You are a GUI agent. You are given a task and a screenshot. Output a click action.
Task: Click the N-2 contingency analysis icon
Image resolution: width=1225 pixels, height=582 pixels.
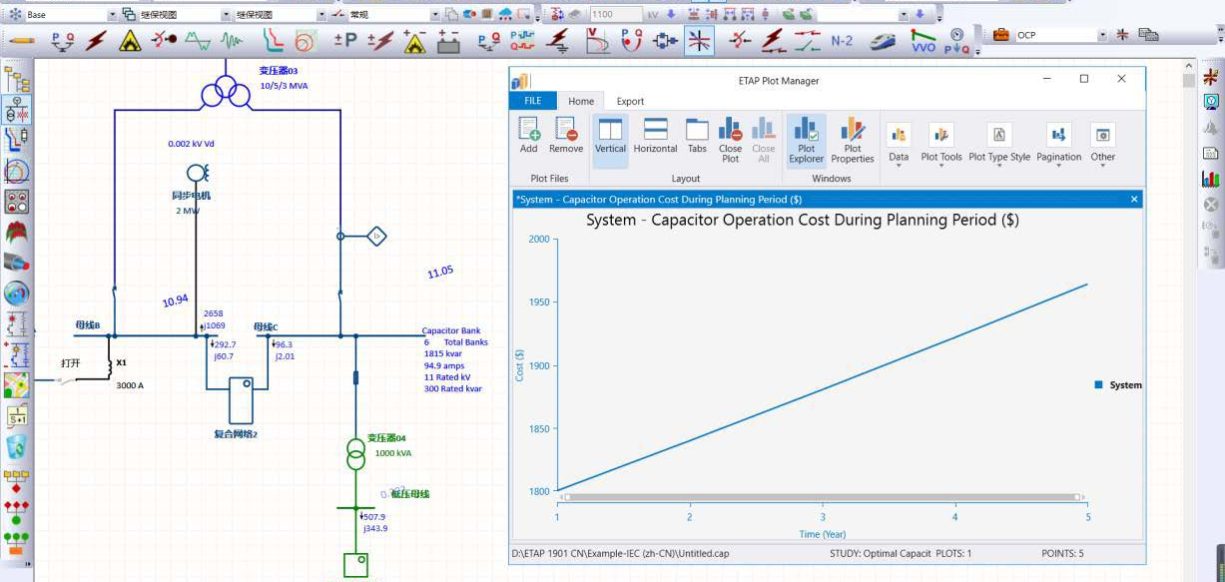pos(842,41)
